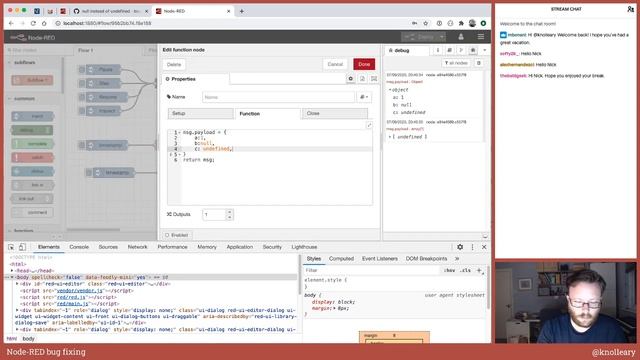Open the Network DevTools tab
Screen dimensions: 640x360
pos(137,247)
